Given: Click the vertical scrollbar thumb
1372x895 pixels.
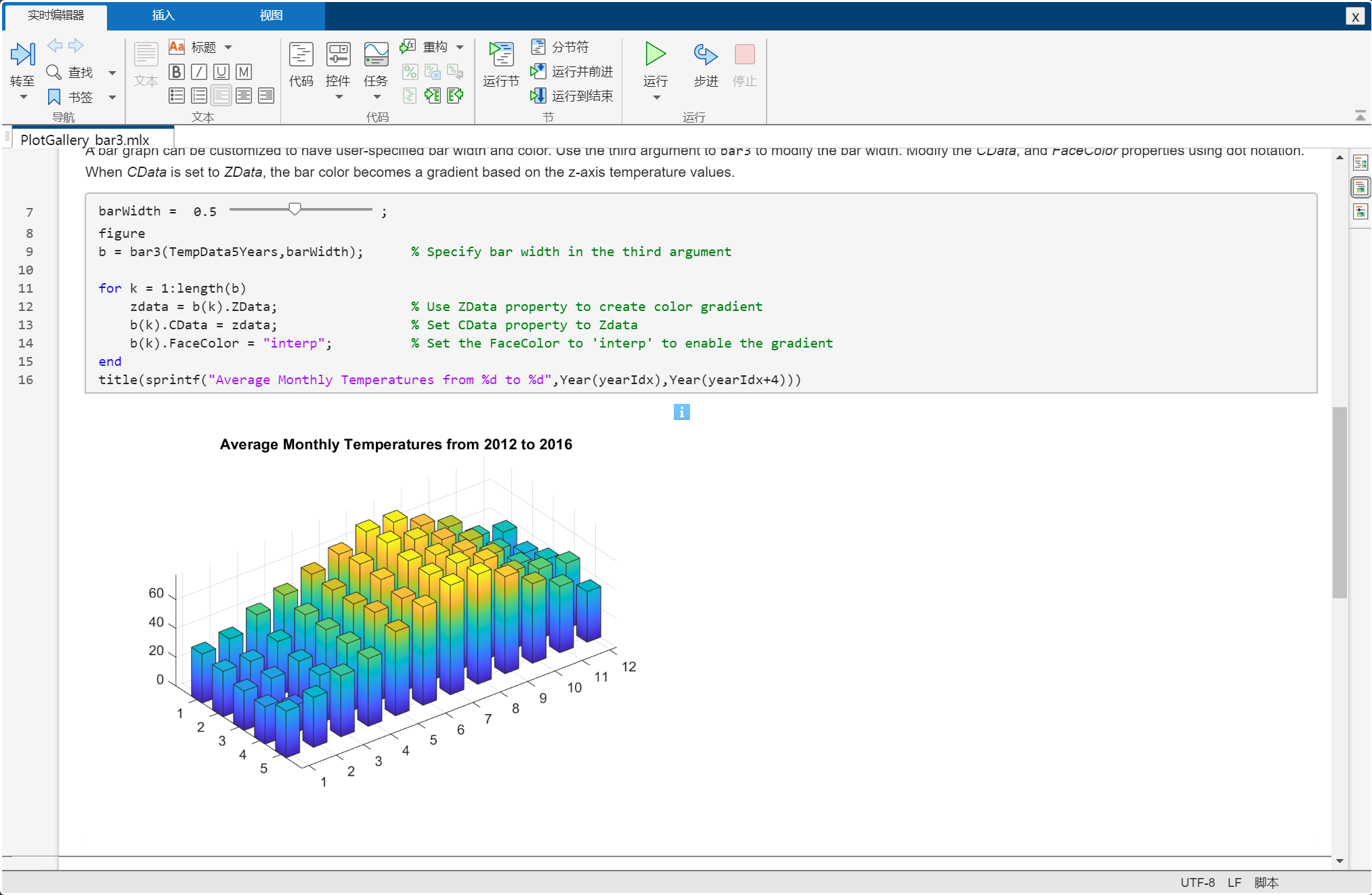Looking at the screenshot, I should pos(1339,501).
